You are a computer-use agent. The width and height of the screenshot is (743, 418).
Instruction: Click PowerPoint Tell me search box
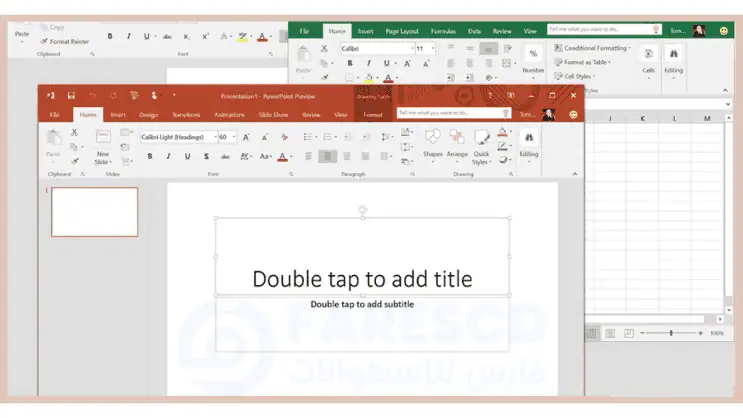pos(454,113)
